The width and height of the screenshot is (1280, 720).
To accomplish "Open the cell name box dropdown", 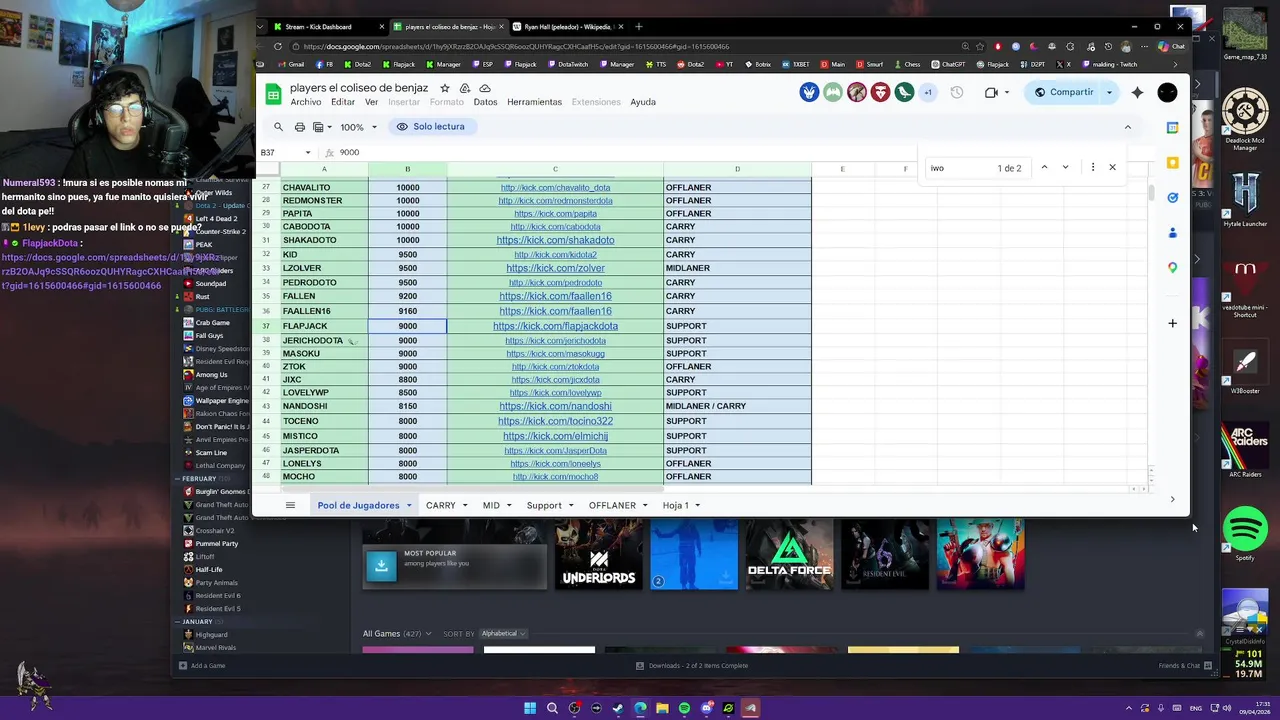I will [x=307, y=152].
